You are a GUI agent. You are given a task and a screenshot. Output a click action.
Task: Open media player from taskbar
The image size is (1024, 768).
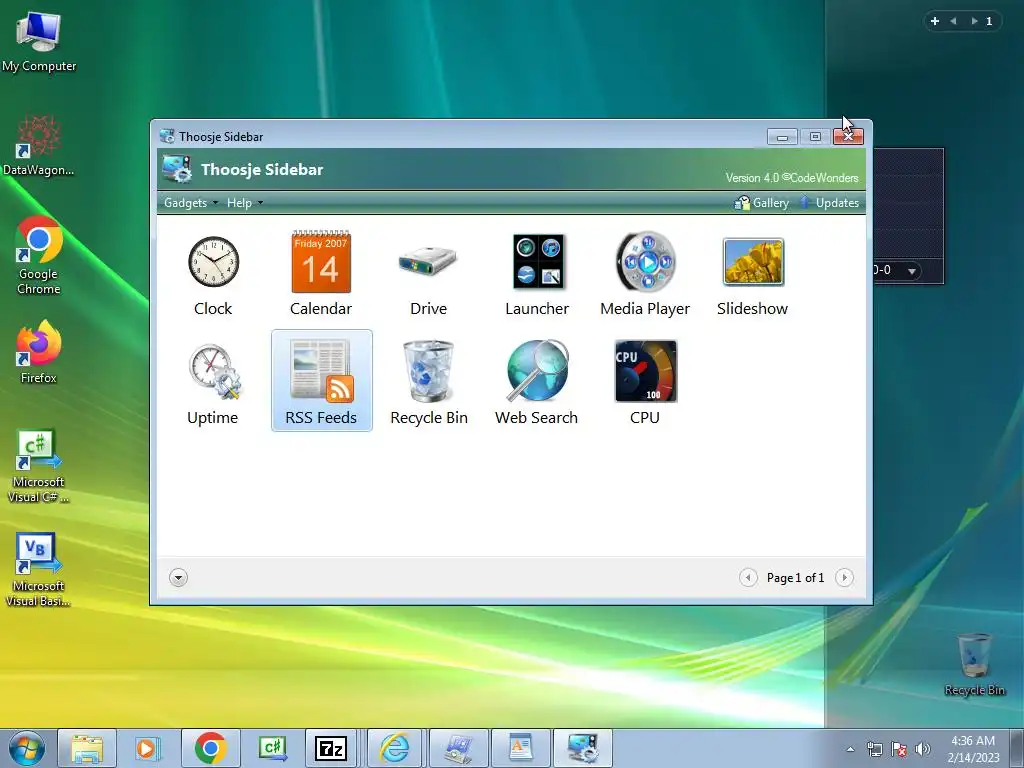[148, 748]
